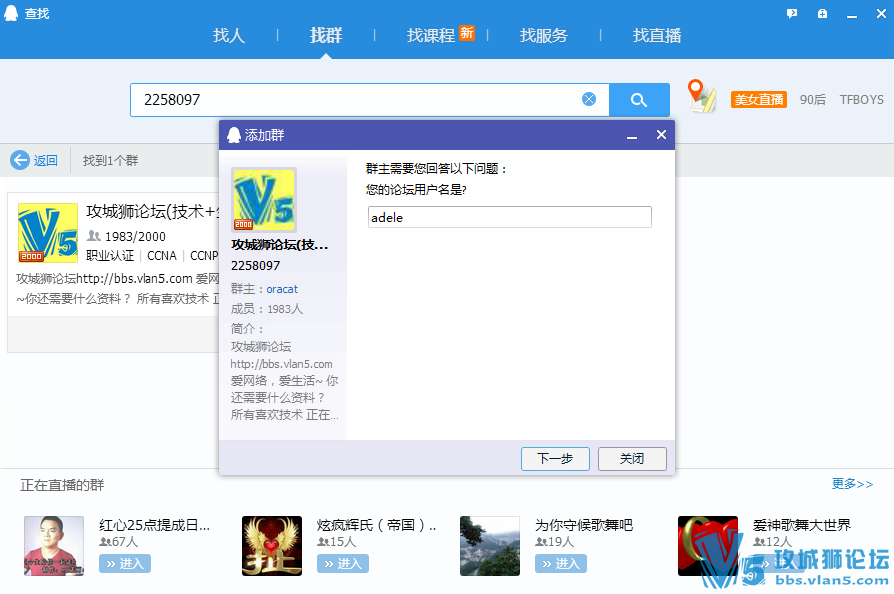Click the lock-shaped icon in title bar
The height and width of the screenshot is (594, 894).
pos(822,14)
